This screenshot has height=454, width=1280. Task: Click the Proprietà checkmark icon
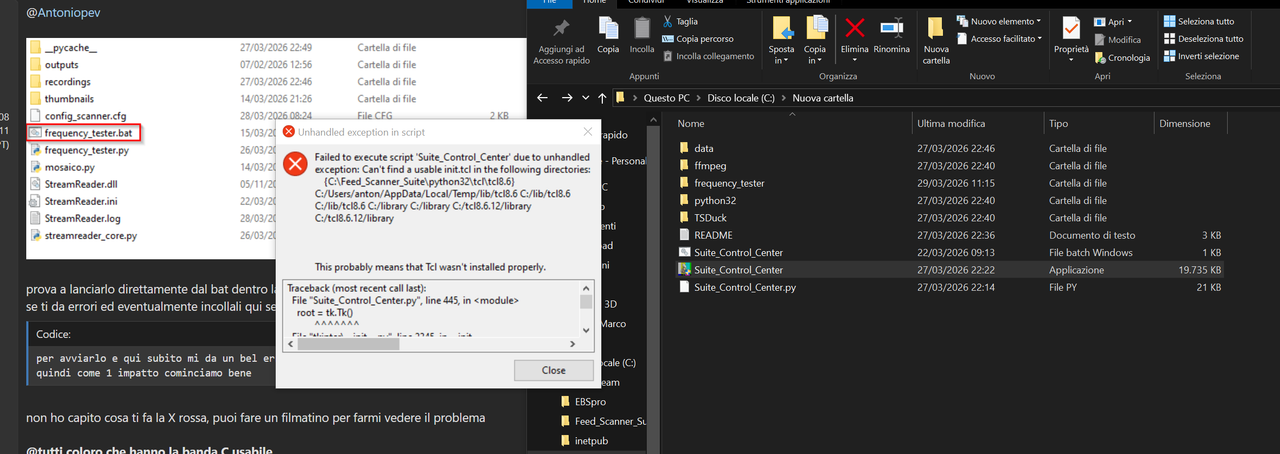pyautogui.click(x=1071, y=28)
